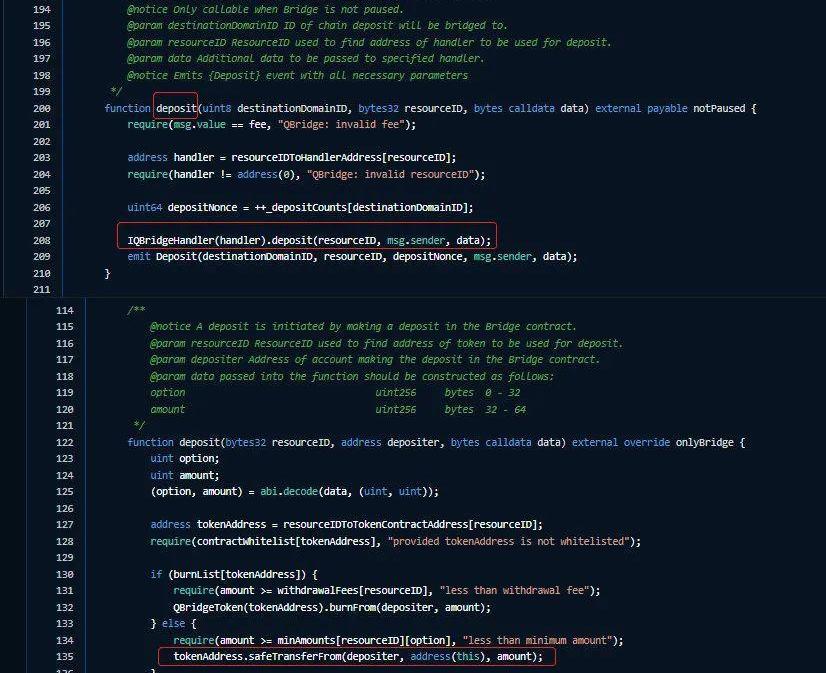Screen dimensions: 826x673
Task: Click line number 122 in the gutter
Action: (x=64, y=442)
